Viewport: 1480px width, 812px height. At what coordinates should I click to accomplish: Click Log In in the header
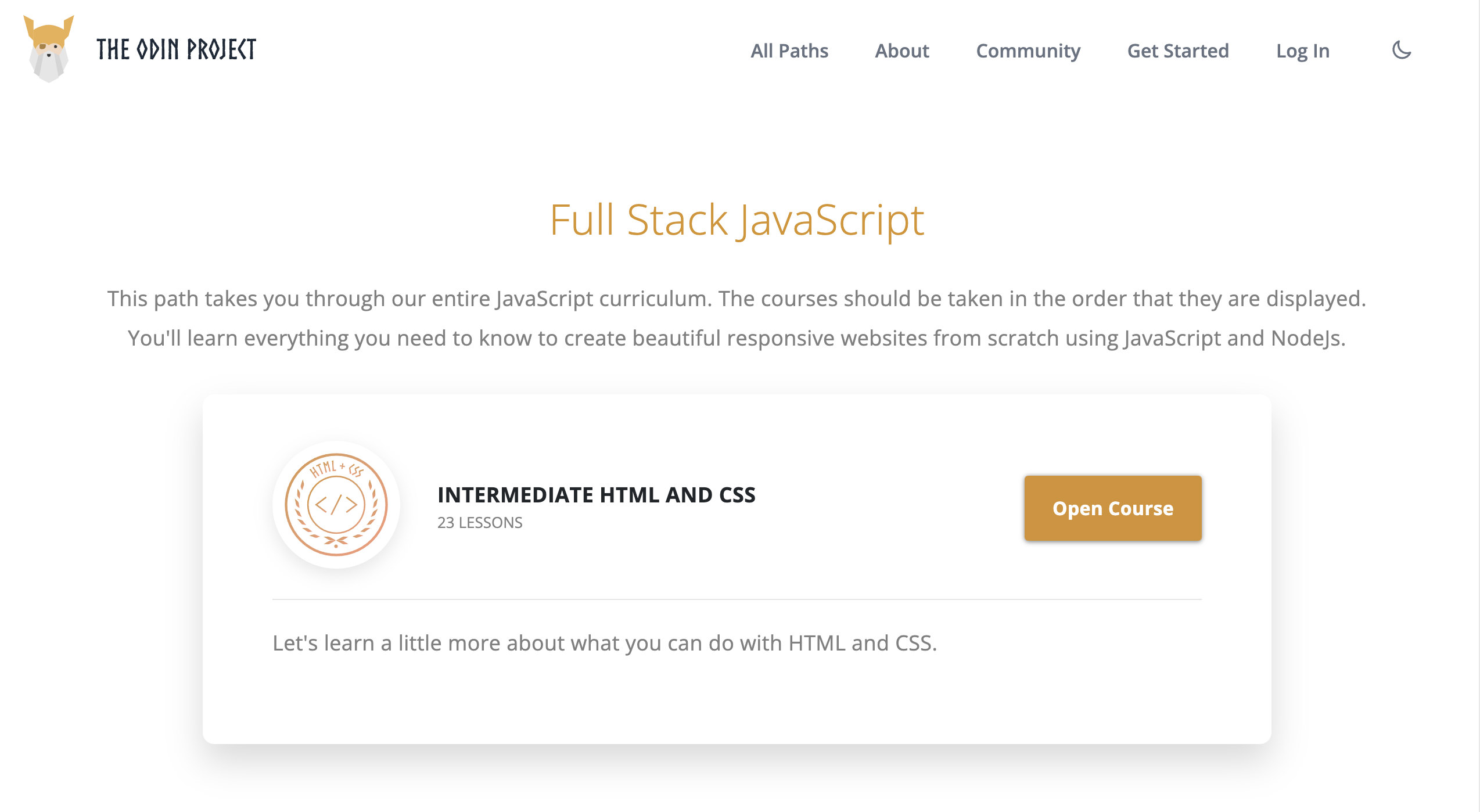coord(1303,51)
